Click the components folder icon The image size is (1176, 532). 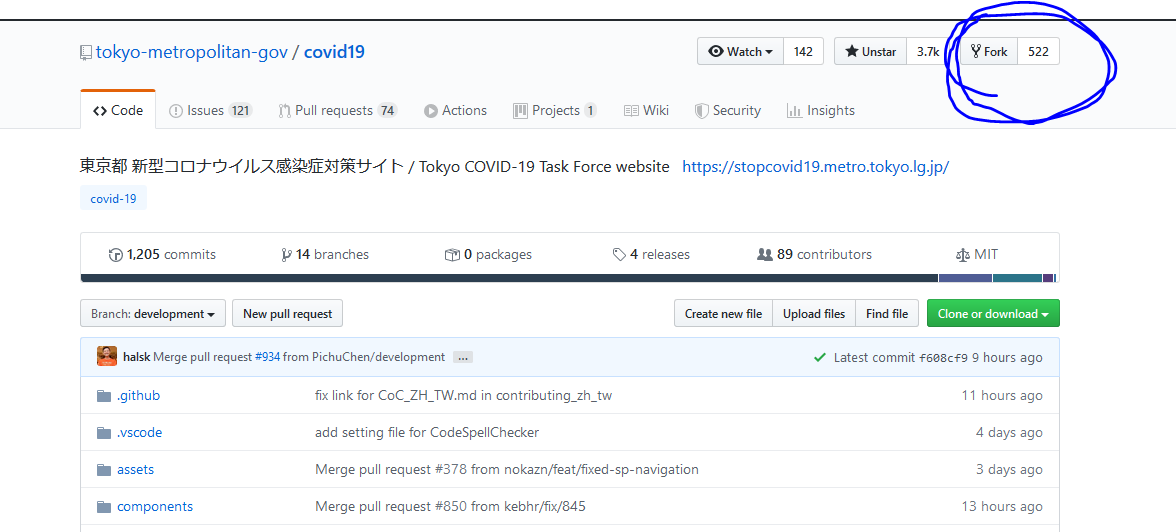point(104,506)
